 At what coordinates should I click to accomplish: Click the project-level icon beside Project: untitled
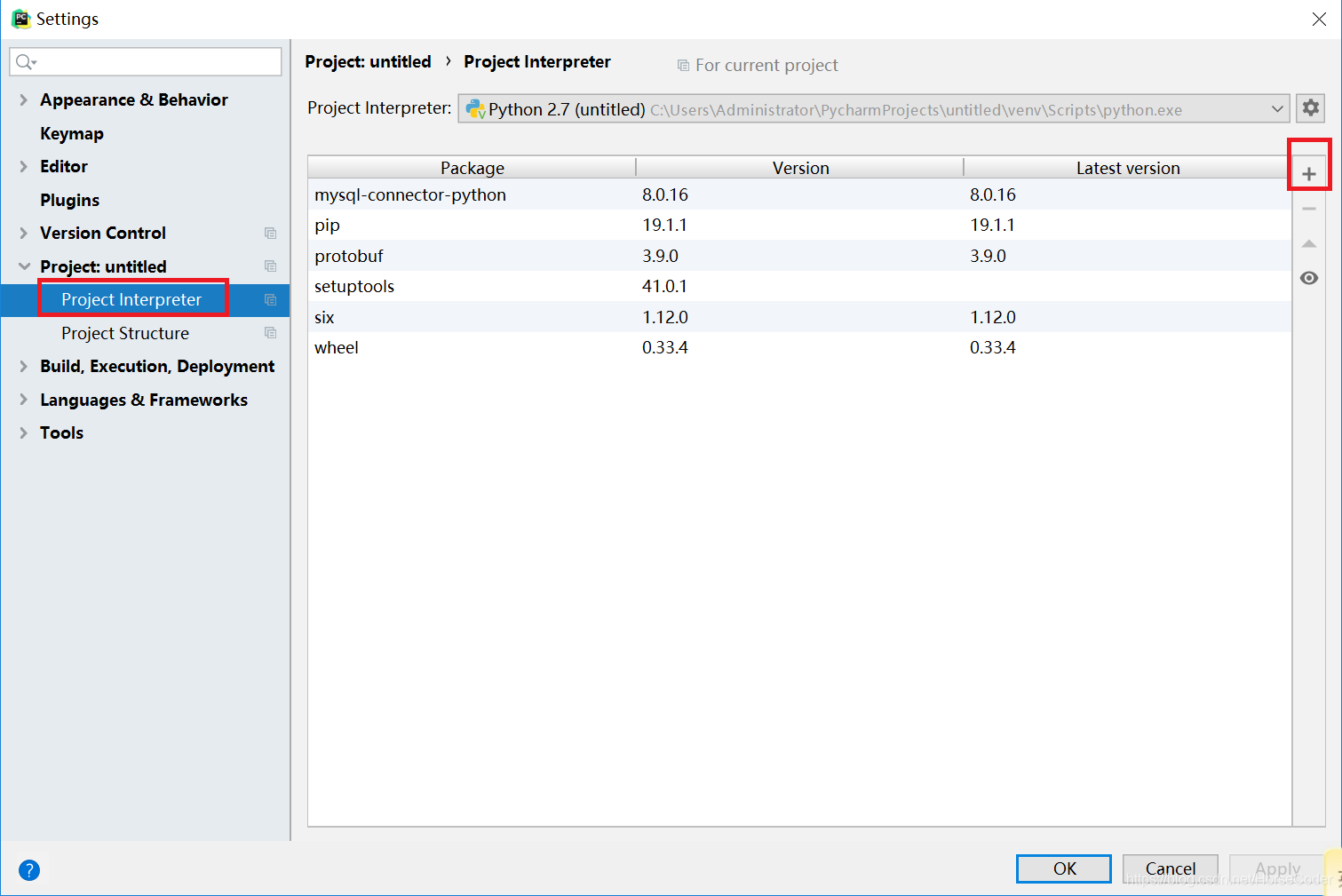coord(271,266)
